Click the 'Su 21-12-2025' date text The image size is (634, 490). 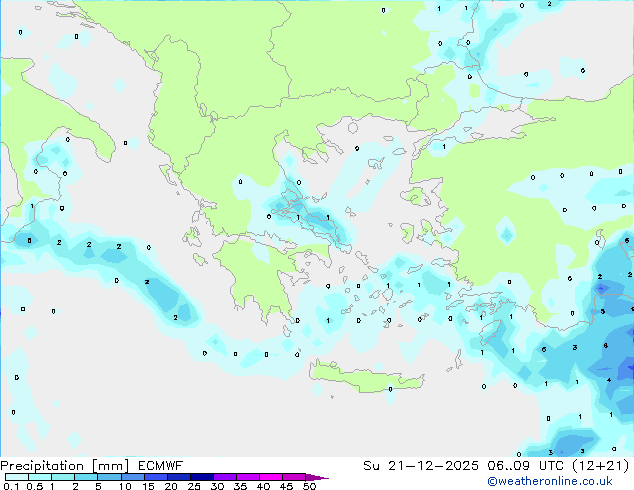[421, 466]
